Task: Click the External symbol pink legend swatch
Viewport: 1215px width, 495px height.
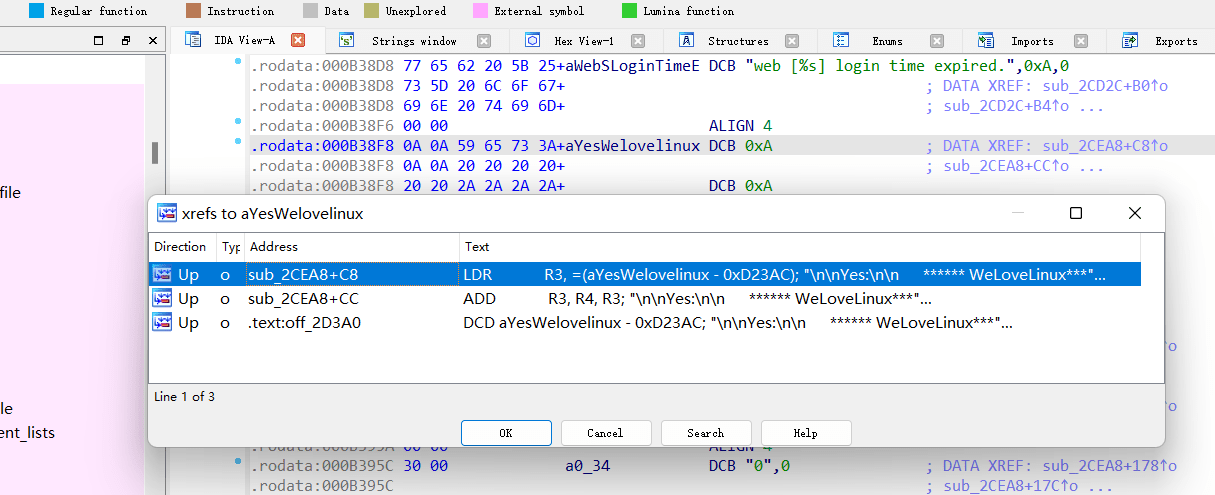Action: pos(480,11)
